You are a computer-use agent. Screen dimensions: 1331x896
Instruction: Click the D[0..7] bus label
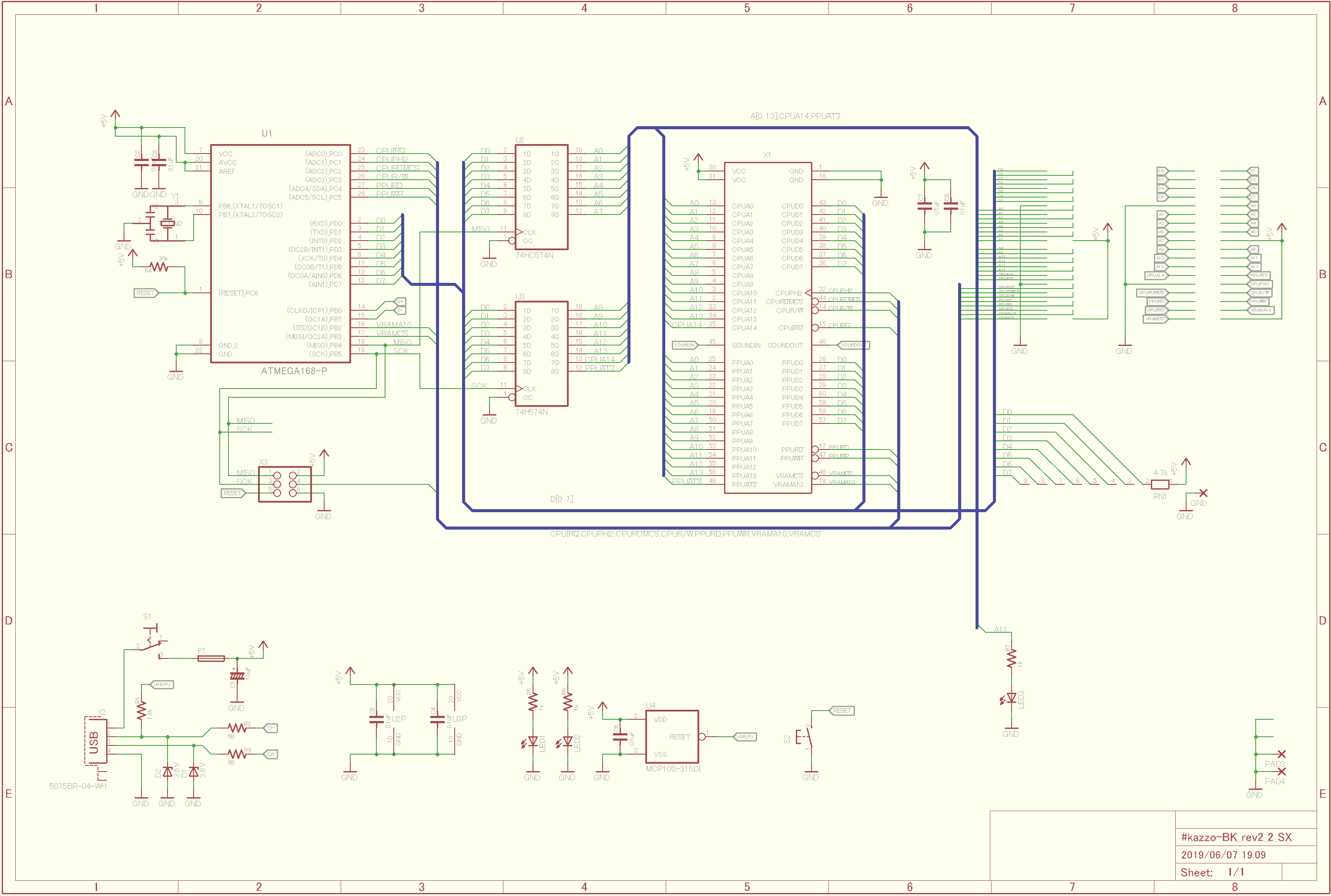click(562, 499)
